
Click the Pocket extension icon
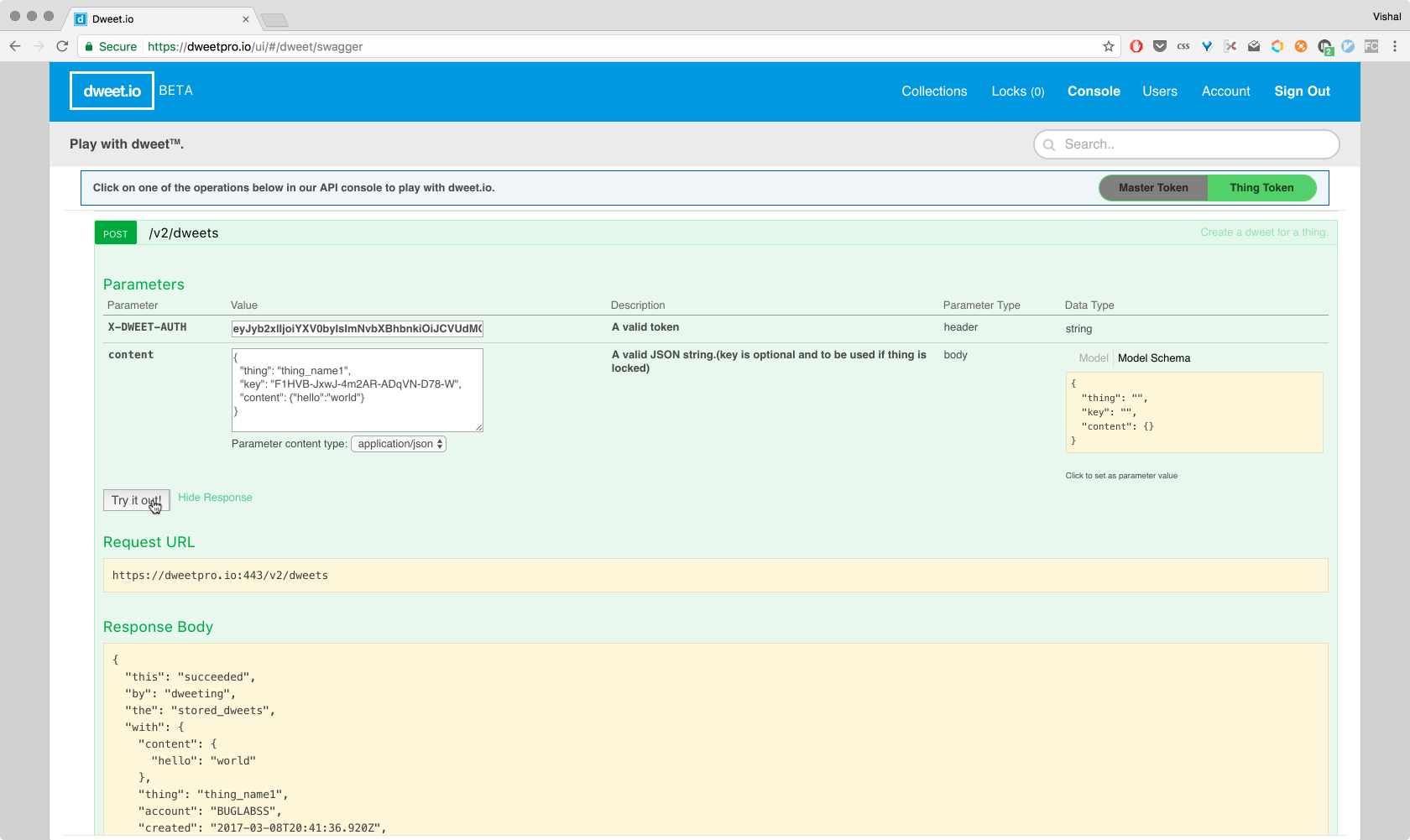[x=1160, y=46]
